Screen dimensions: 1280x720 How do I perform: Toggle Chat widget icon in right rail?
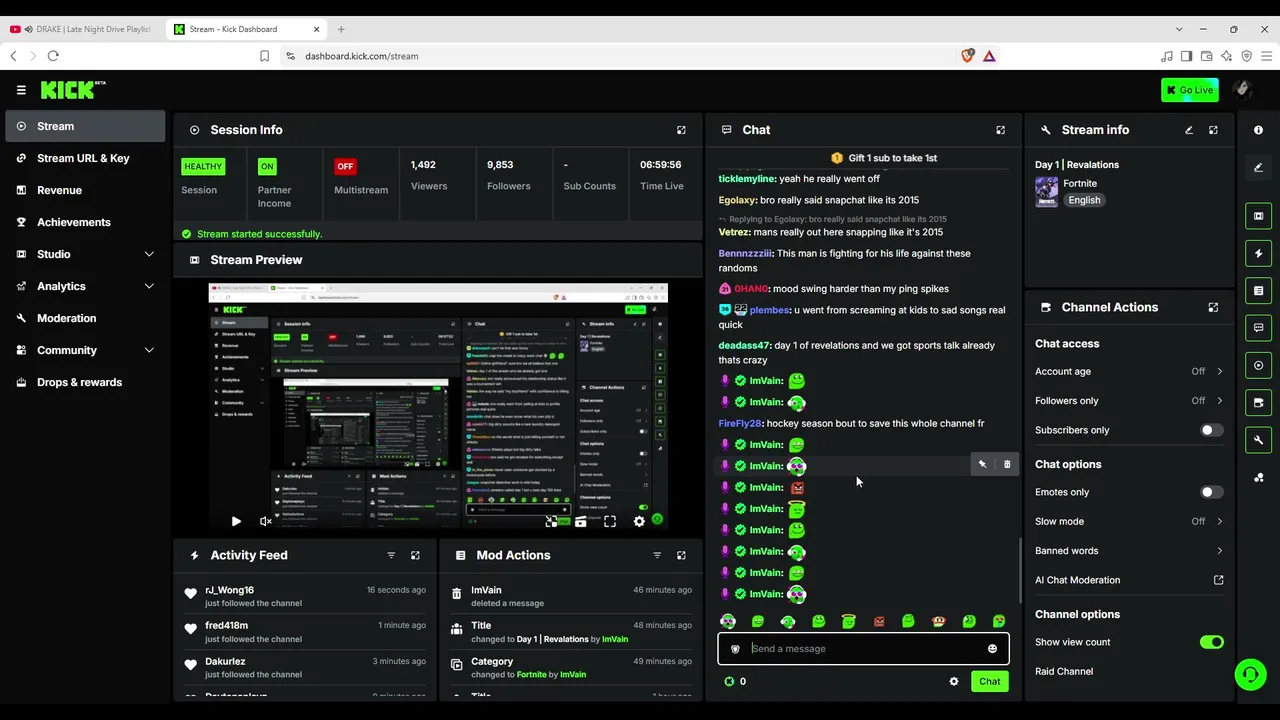tap(1258, 328)
